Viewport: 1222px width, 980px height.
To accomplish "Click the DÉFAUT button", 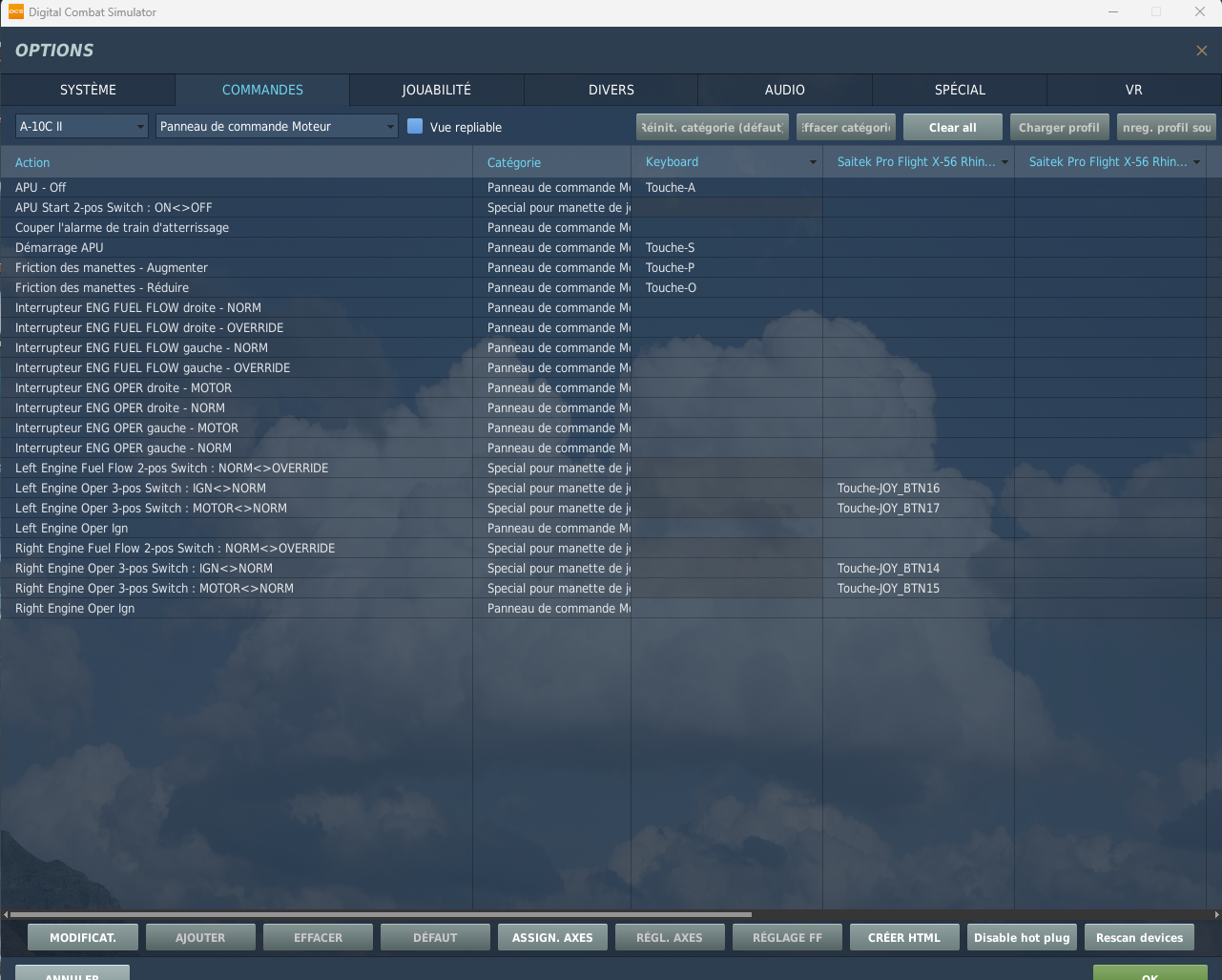I will click(x=435, y=937).
